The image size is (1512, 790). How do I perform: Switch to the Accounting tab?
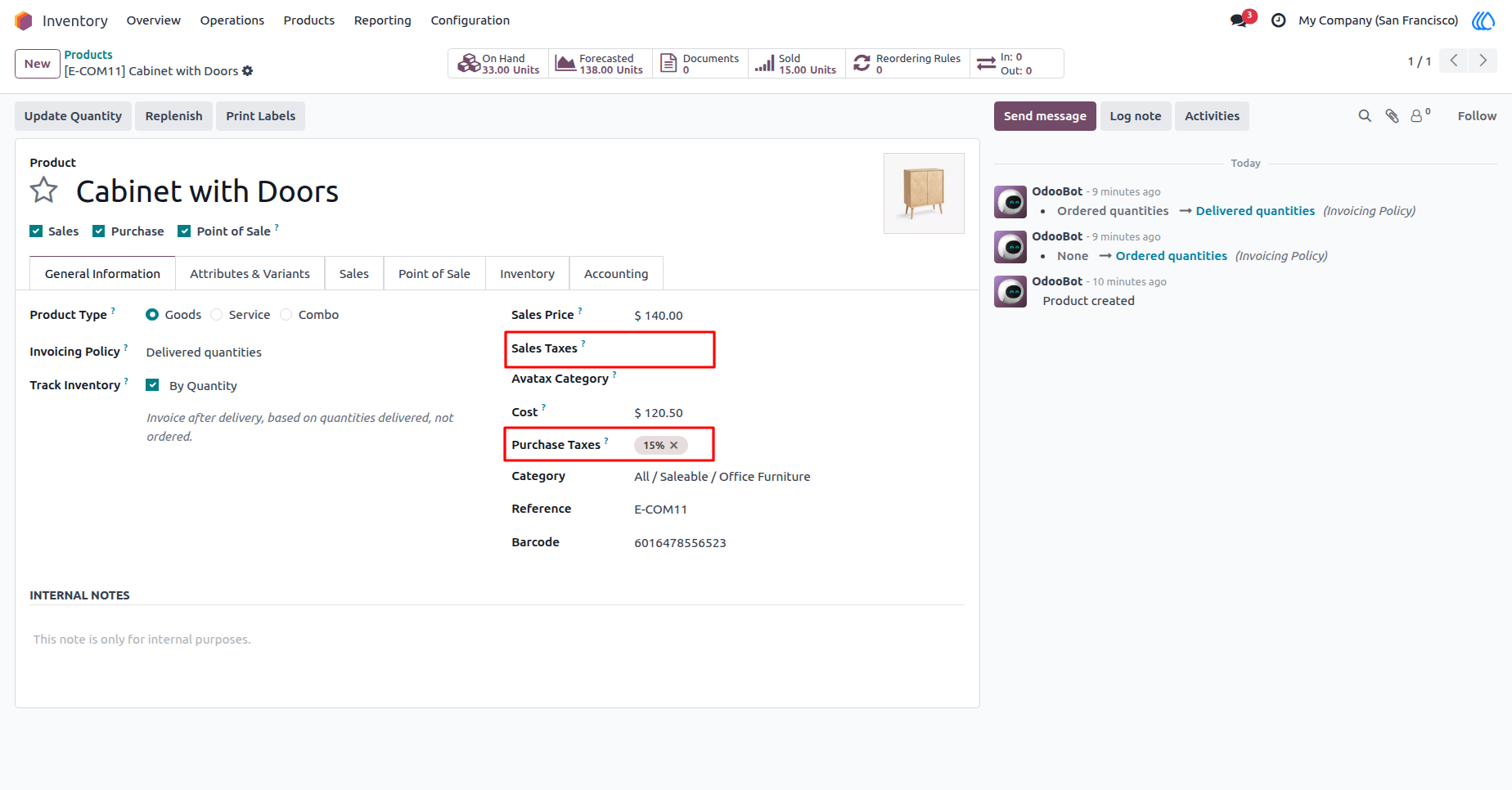click(616, 274)
